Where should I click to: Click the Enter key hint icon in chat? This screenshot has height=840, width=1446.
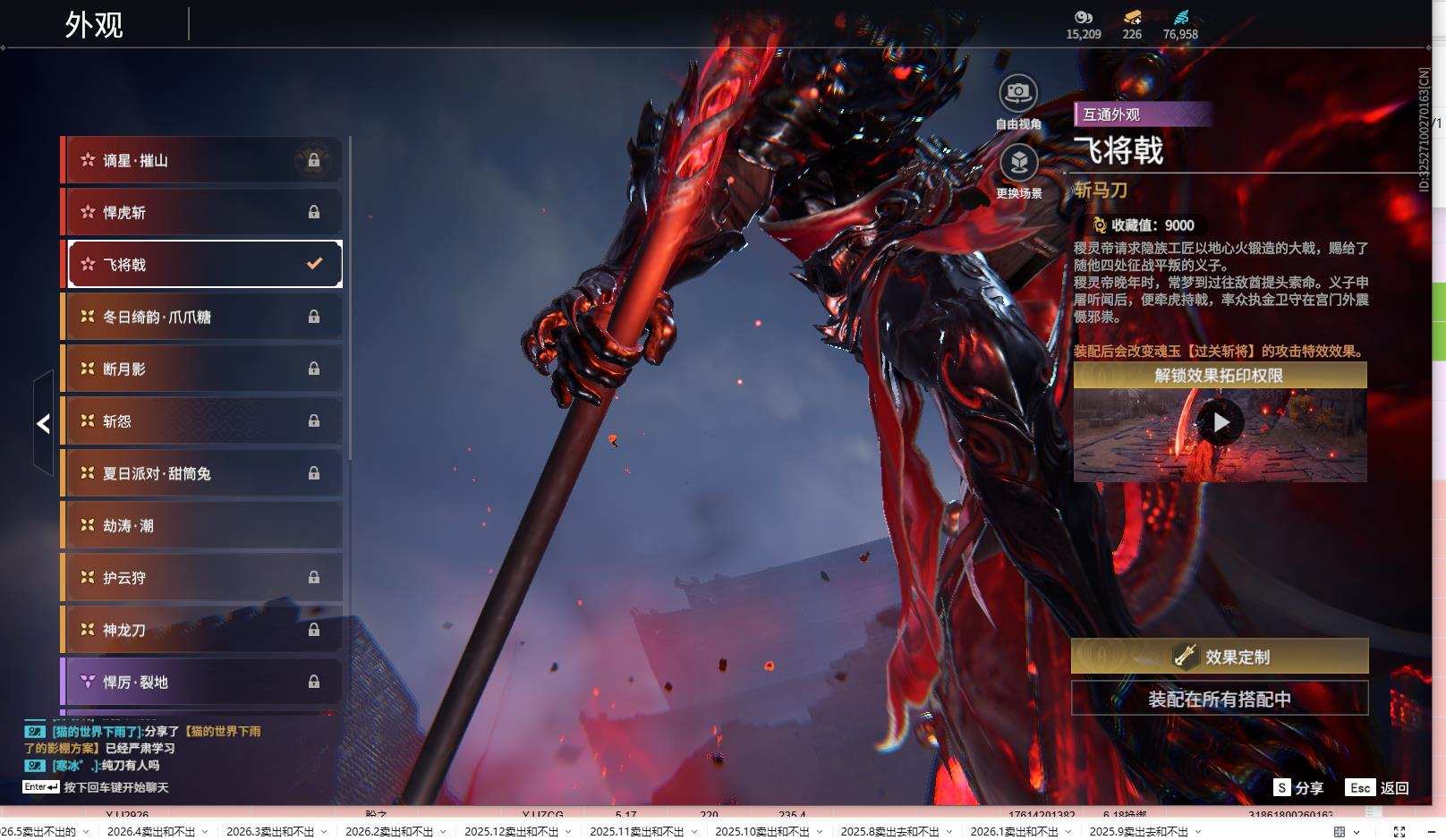tap(41, 787)
